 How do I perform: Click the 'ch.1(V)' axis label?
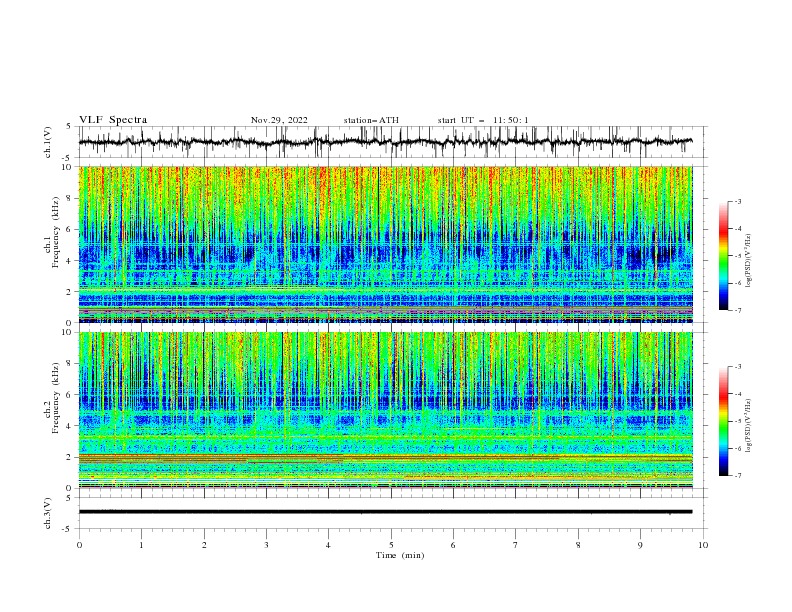(x=48, y=142)
